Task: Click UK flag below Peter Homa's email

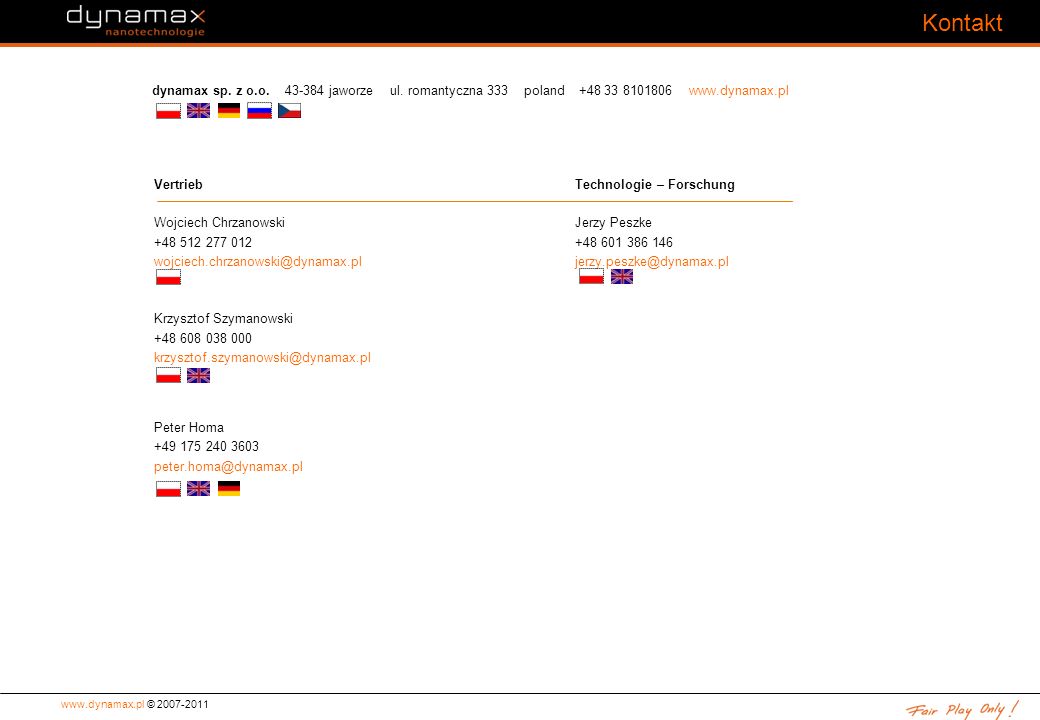Action: [x=198, y=489]
